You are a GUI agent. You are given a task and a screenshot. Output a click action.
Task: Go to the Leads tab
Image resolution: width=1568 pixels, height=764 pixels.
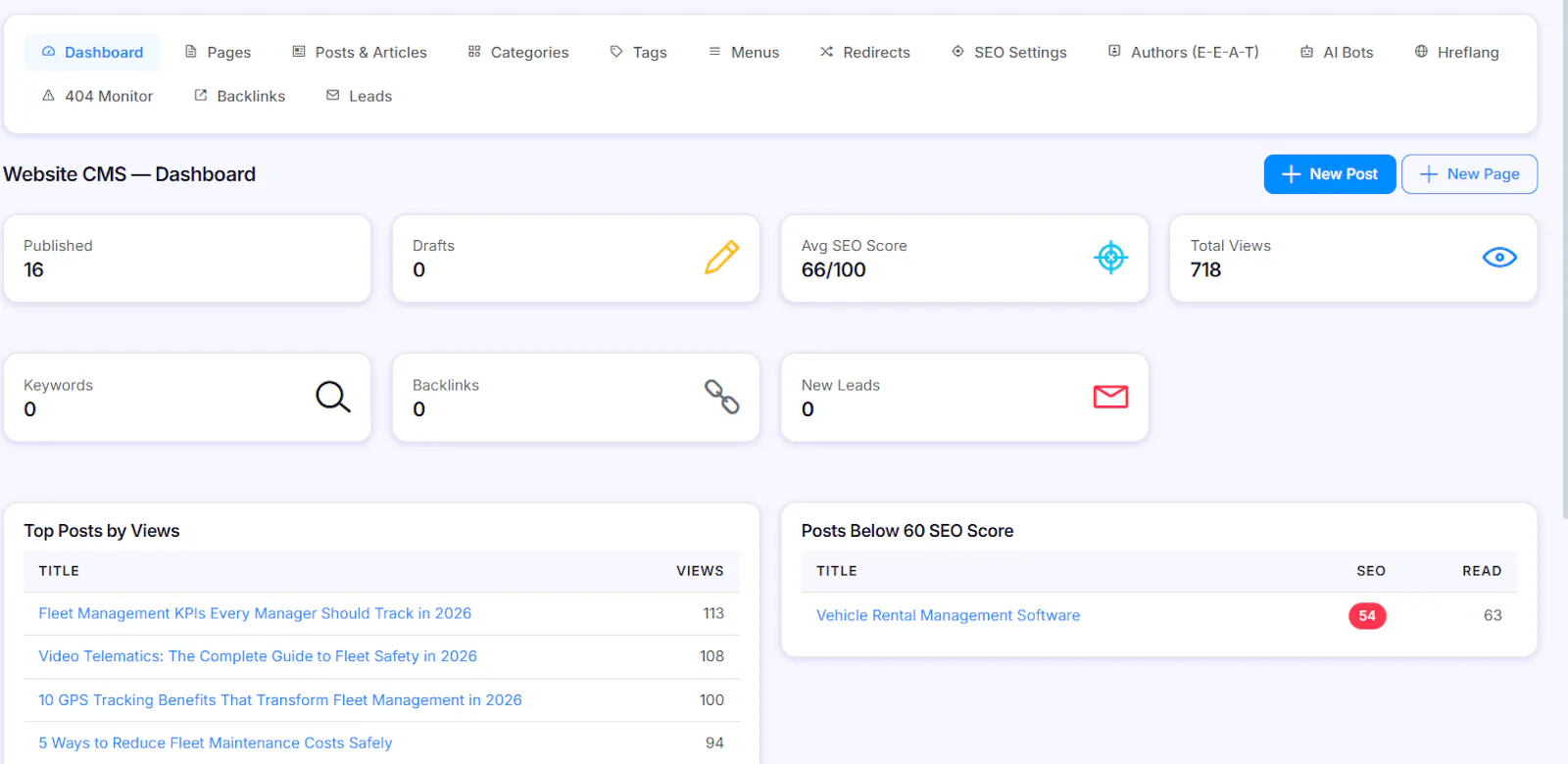click(x=359, y=96)
